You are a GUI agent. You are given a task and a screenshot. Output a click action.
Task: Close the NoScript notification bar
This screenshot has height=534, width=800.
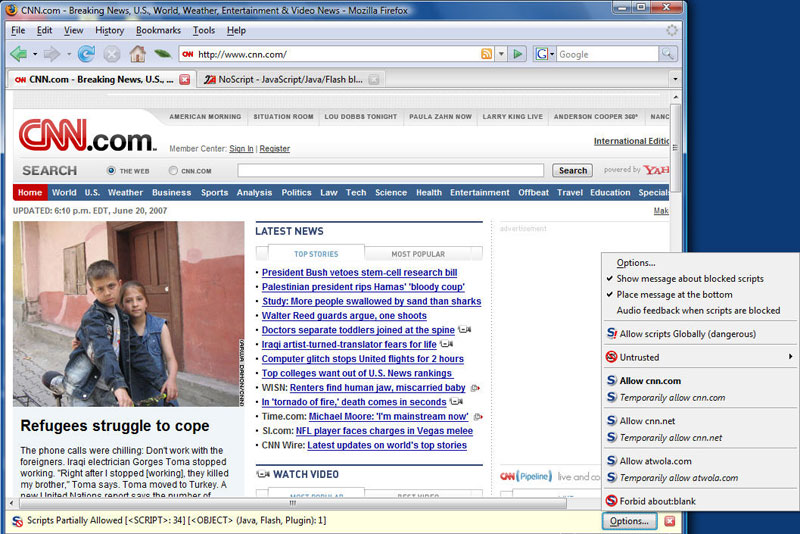tap(670, 521)
